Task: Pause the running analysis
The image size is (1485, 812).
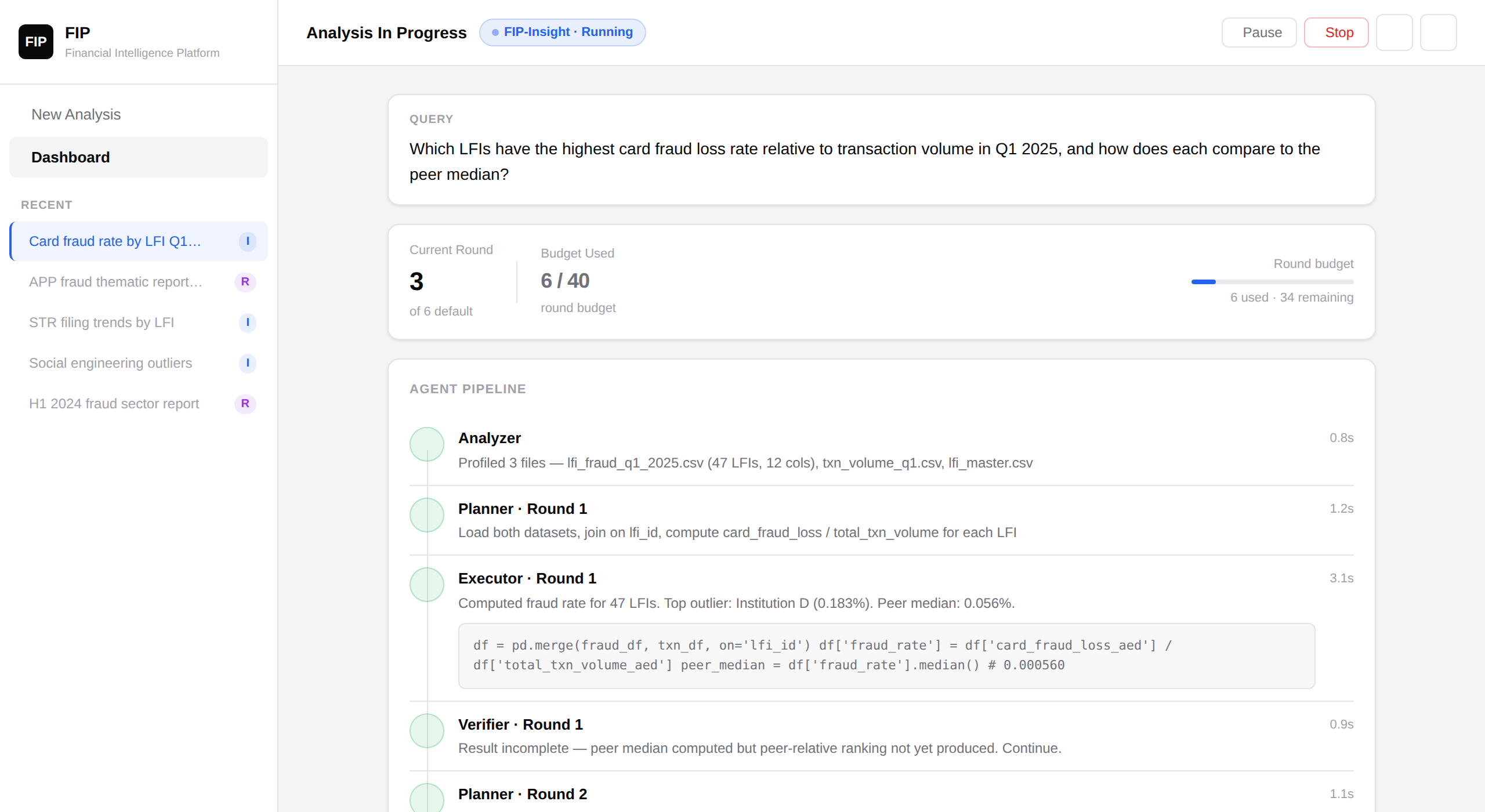Action: pos(1259,32)
